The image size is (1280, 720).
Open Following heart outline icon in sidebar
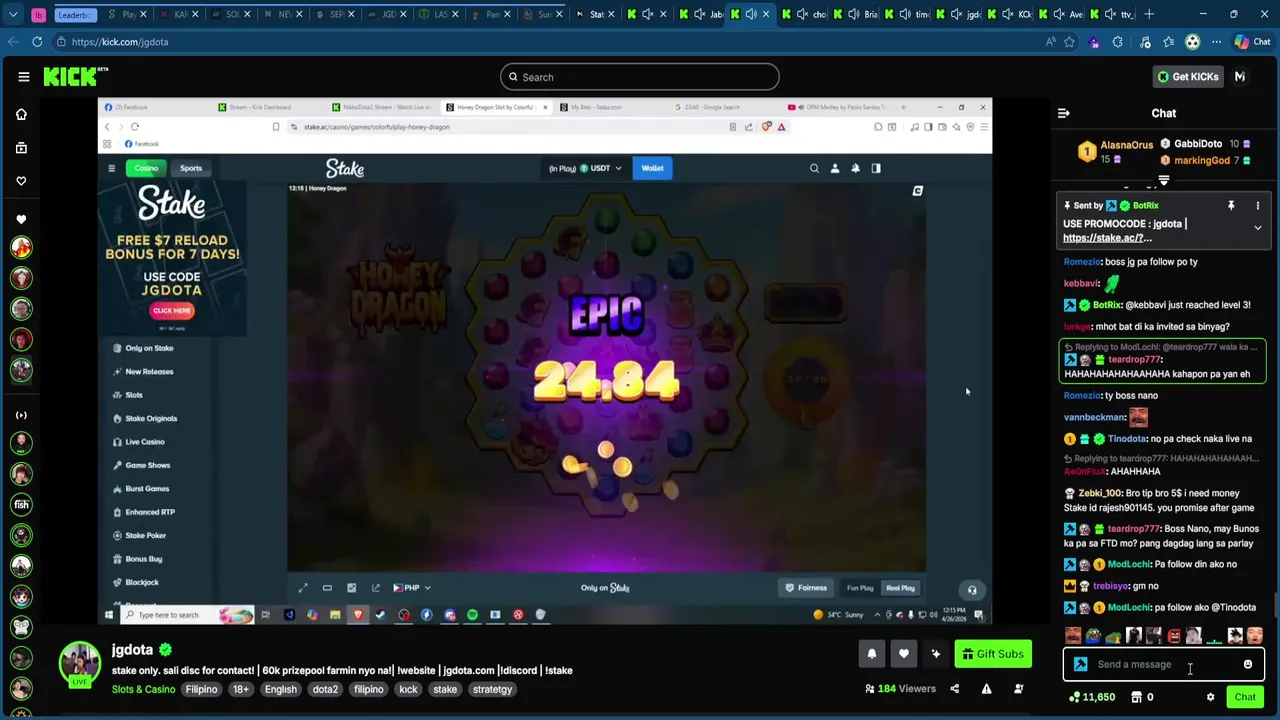point(21,181)
